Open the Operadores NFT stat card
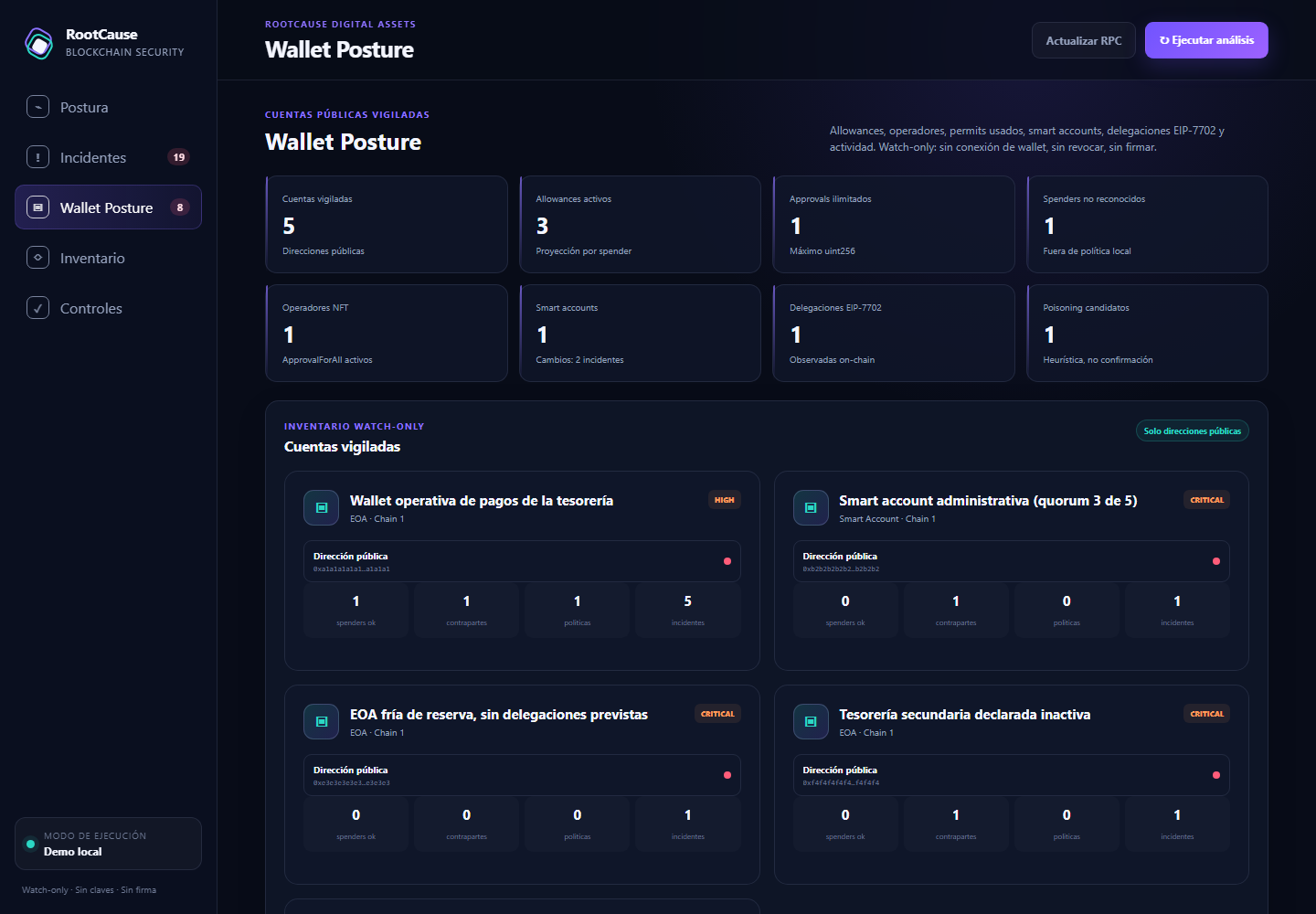This screenshot has width=1316, height=914. point(387,334)
